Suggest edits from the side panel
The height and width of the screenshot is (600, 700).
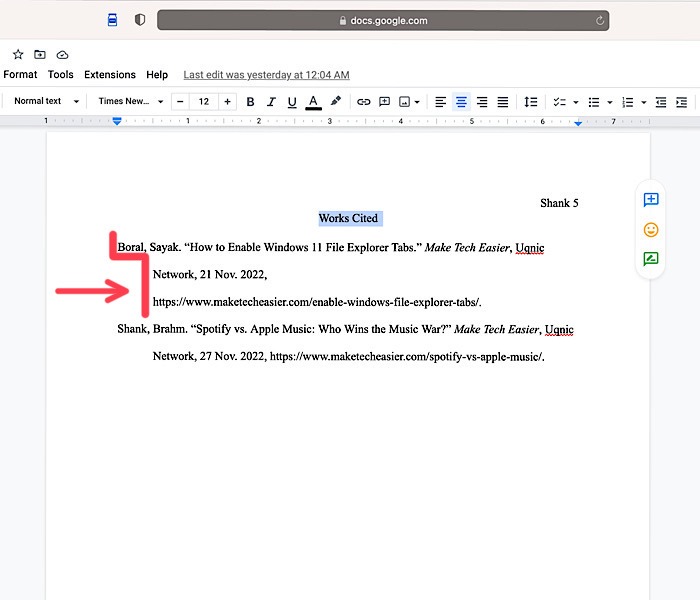pyautogui.click(x=651, y=259)
